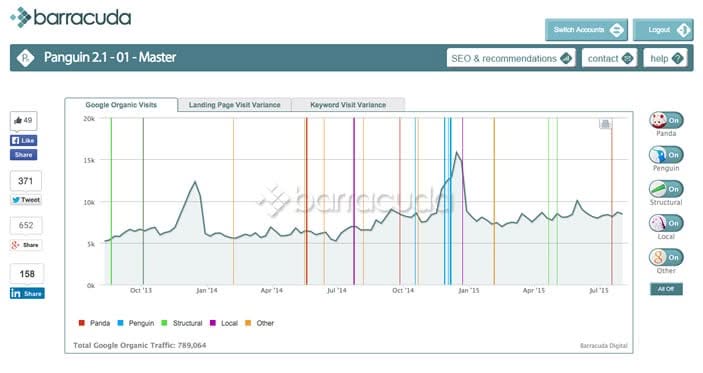Click the 652 Google Plus count bubble

pos(26,226)
